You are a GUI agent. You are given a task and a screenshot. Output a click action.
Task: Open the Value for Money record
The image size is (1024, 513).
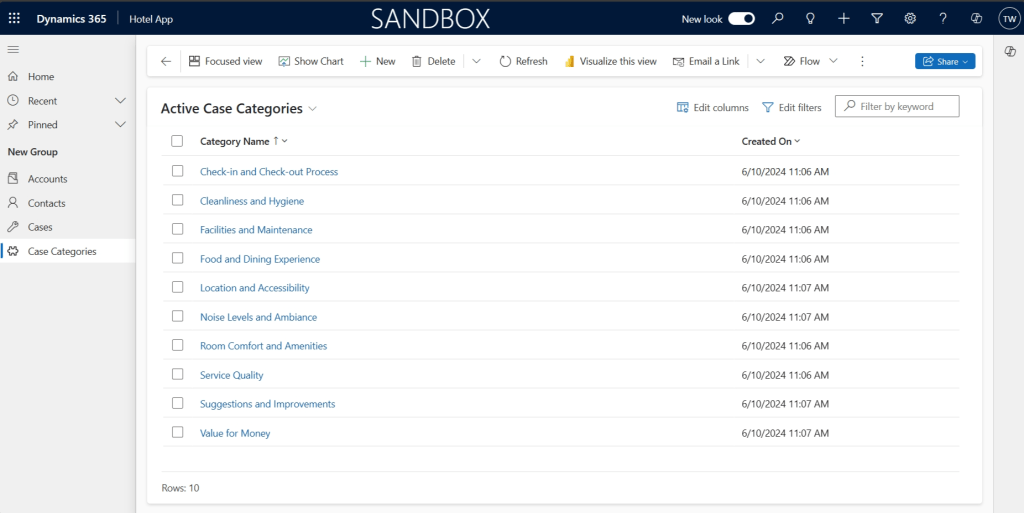[235, 433]
